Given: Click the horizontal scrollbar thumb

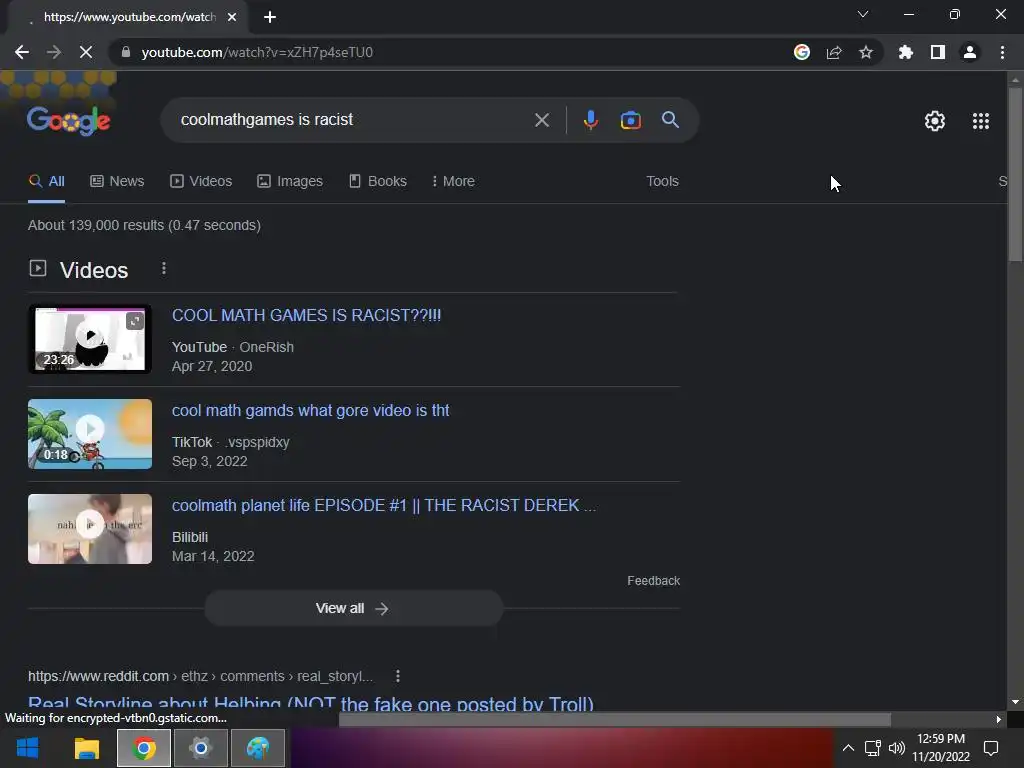Looking at the screenshot, I should point(614,720).
